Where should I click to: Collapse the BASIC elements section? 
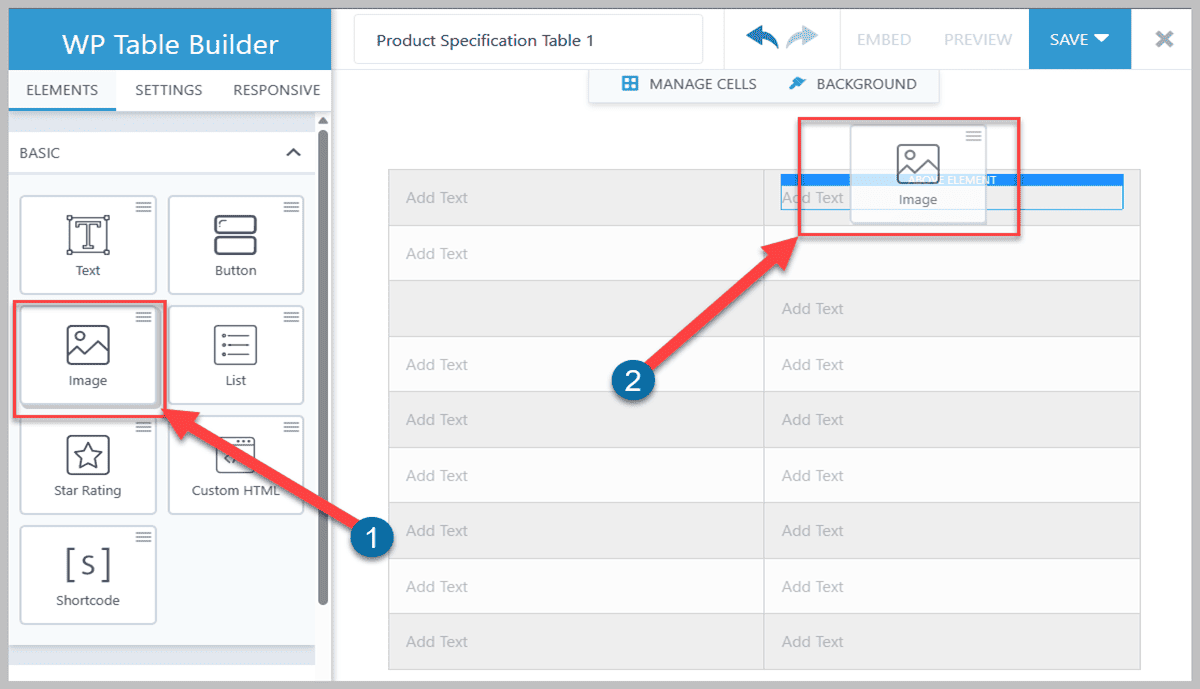(293, 153)
